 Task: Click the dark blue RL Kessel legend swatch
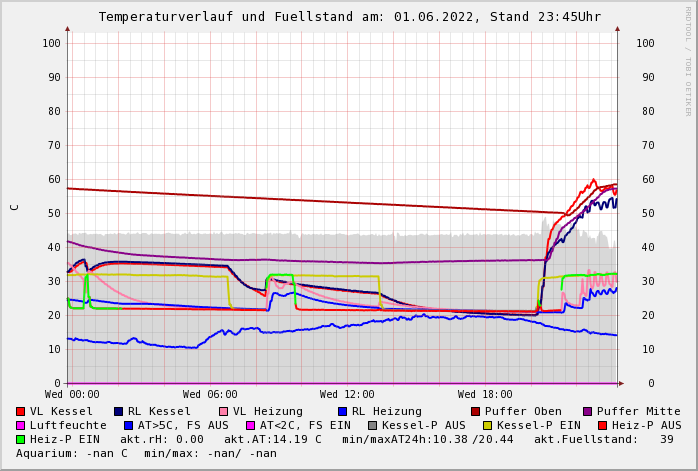click(x=118, y=411)
